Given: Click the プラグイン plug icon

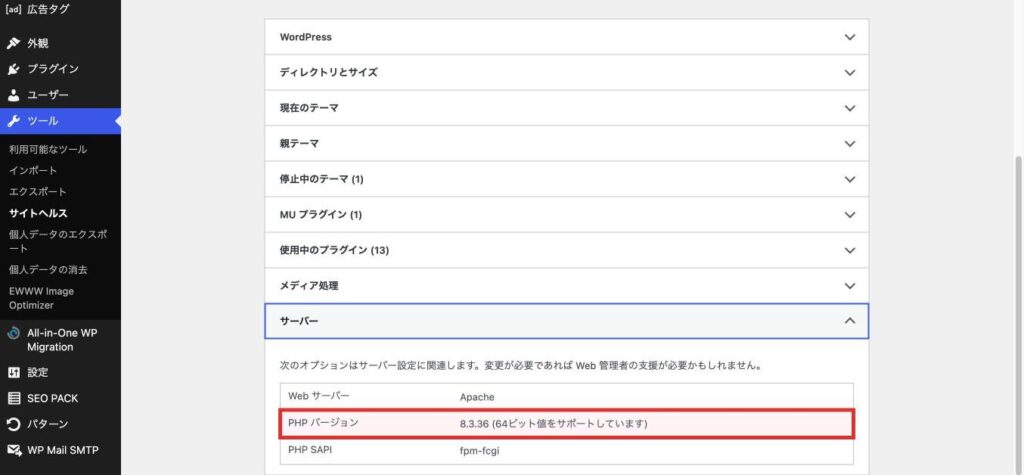Looking at the screenshot, I should coord(14,69).
